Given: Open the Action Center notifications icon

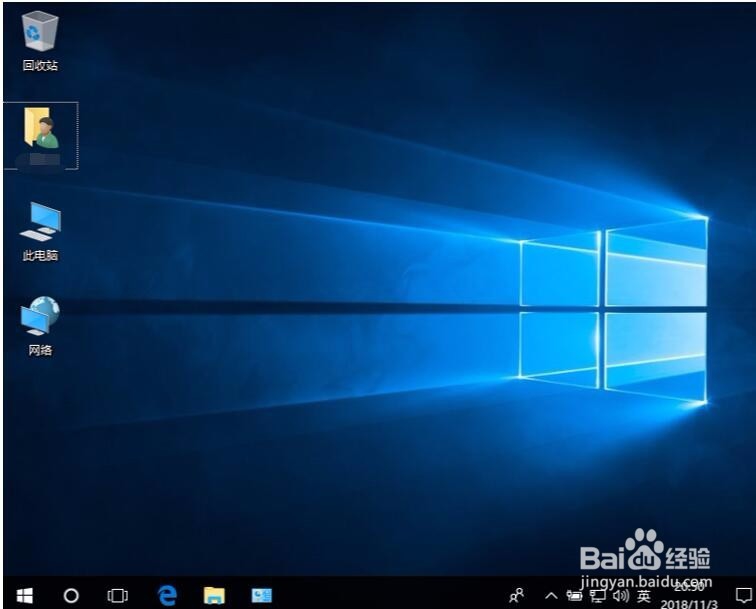Looking at the screenshot, I should point(743,595).
